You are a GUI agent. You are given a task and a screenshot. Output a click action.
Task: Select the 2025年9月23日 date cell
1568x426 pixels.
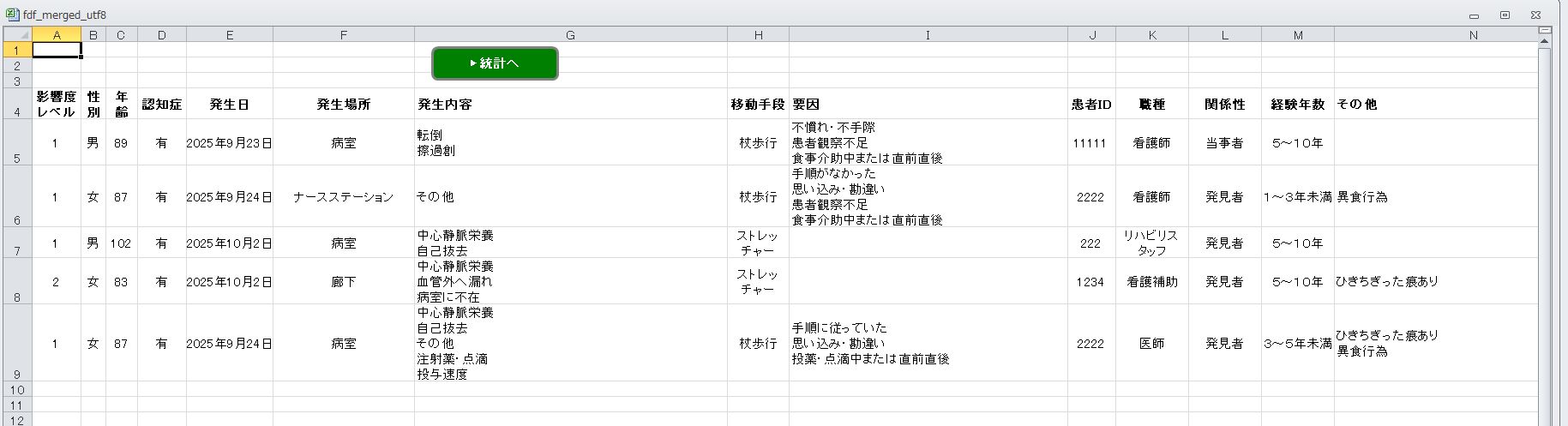point(229,143)
